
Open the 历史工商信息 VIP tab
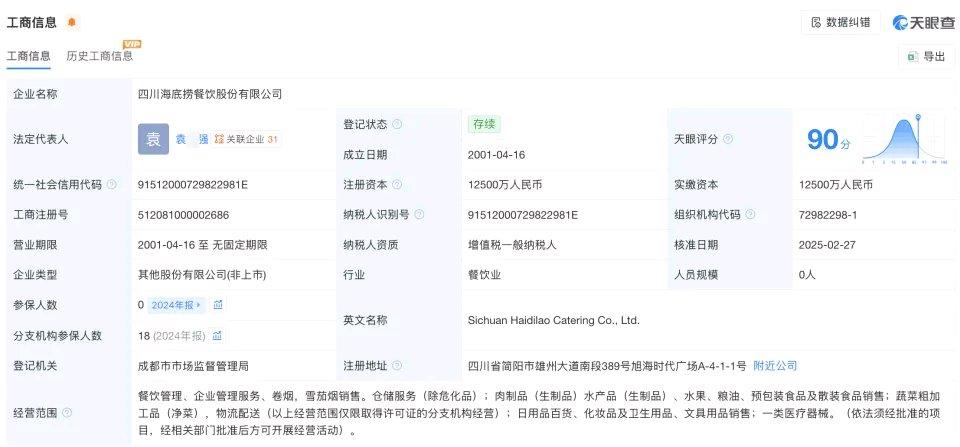tap(100, 56)
